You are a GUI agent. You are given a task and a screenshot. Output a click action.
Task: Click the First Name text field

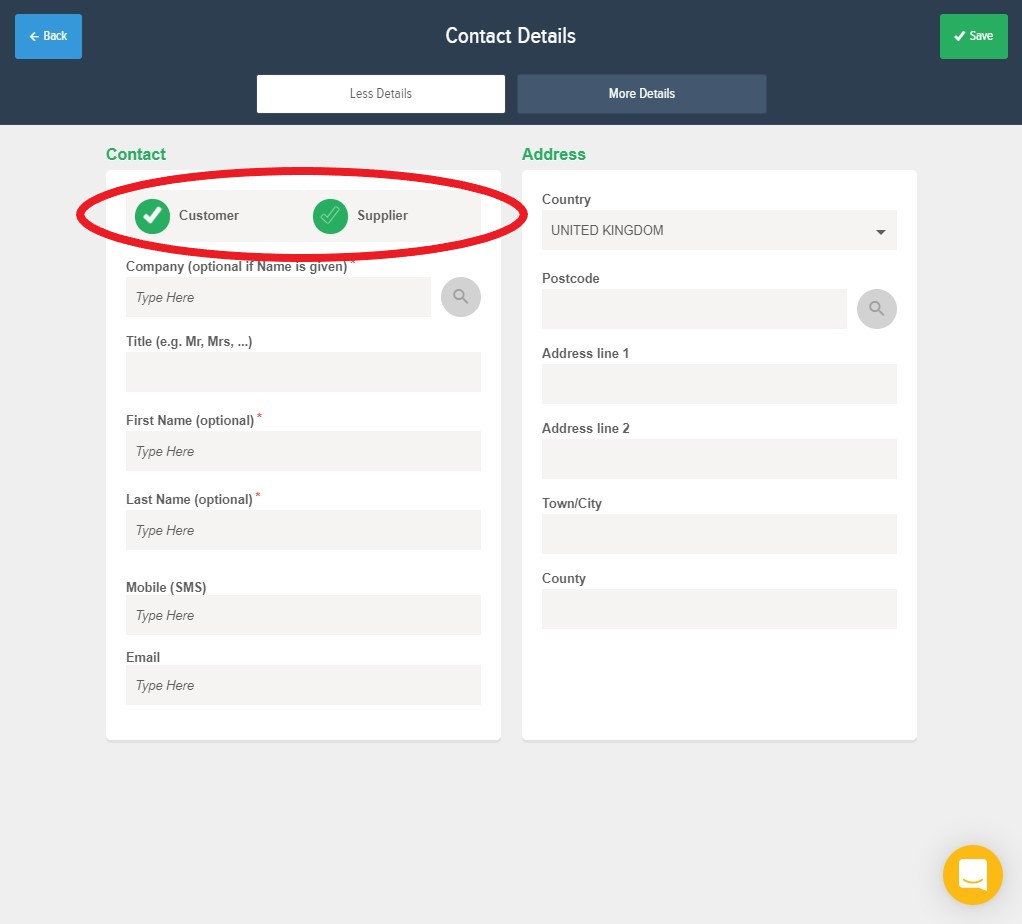[x=303, y=451]
